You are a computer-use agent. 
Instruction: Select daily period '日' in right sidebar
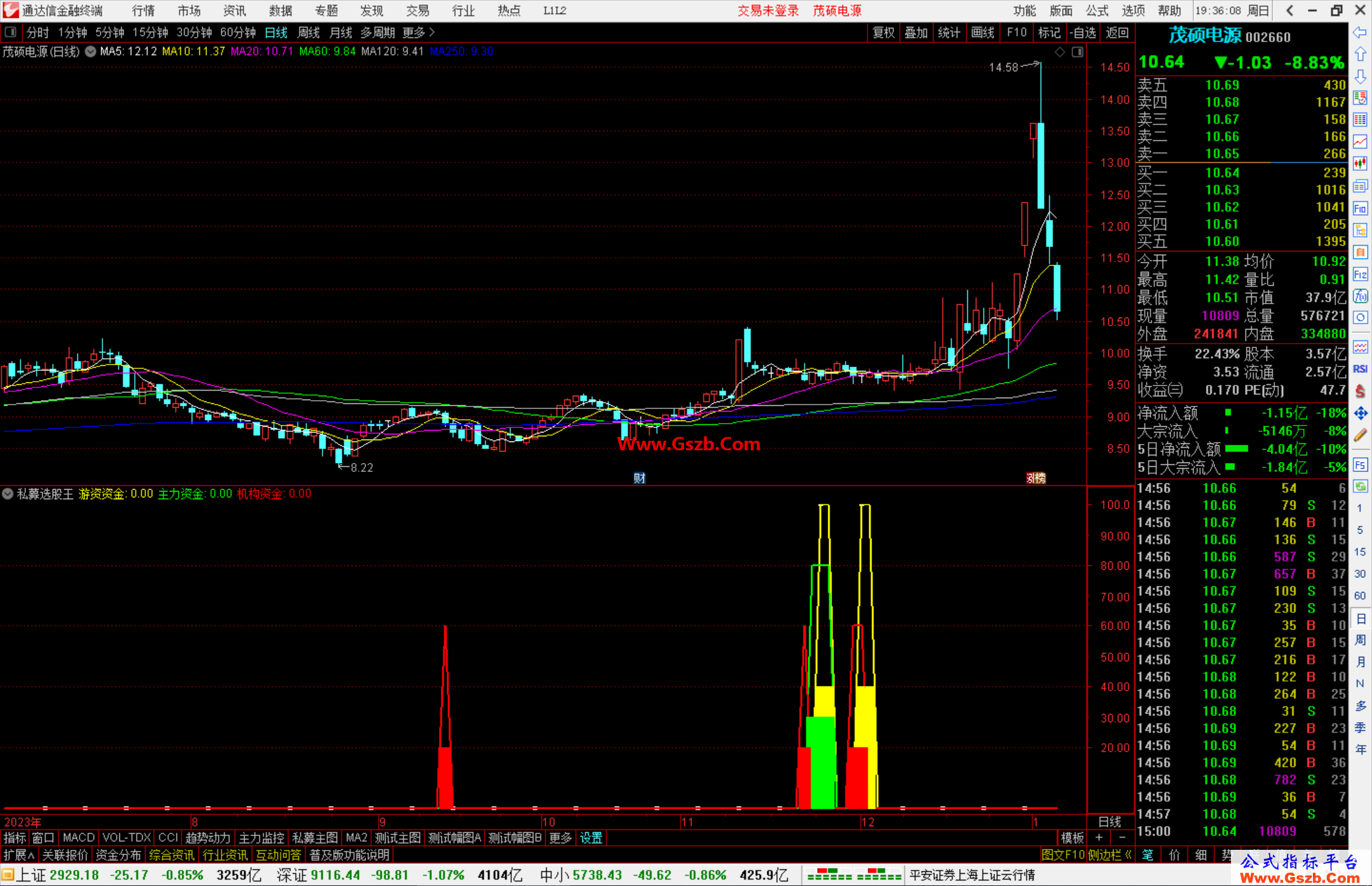click(1360, 619)
